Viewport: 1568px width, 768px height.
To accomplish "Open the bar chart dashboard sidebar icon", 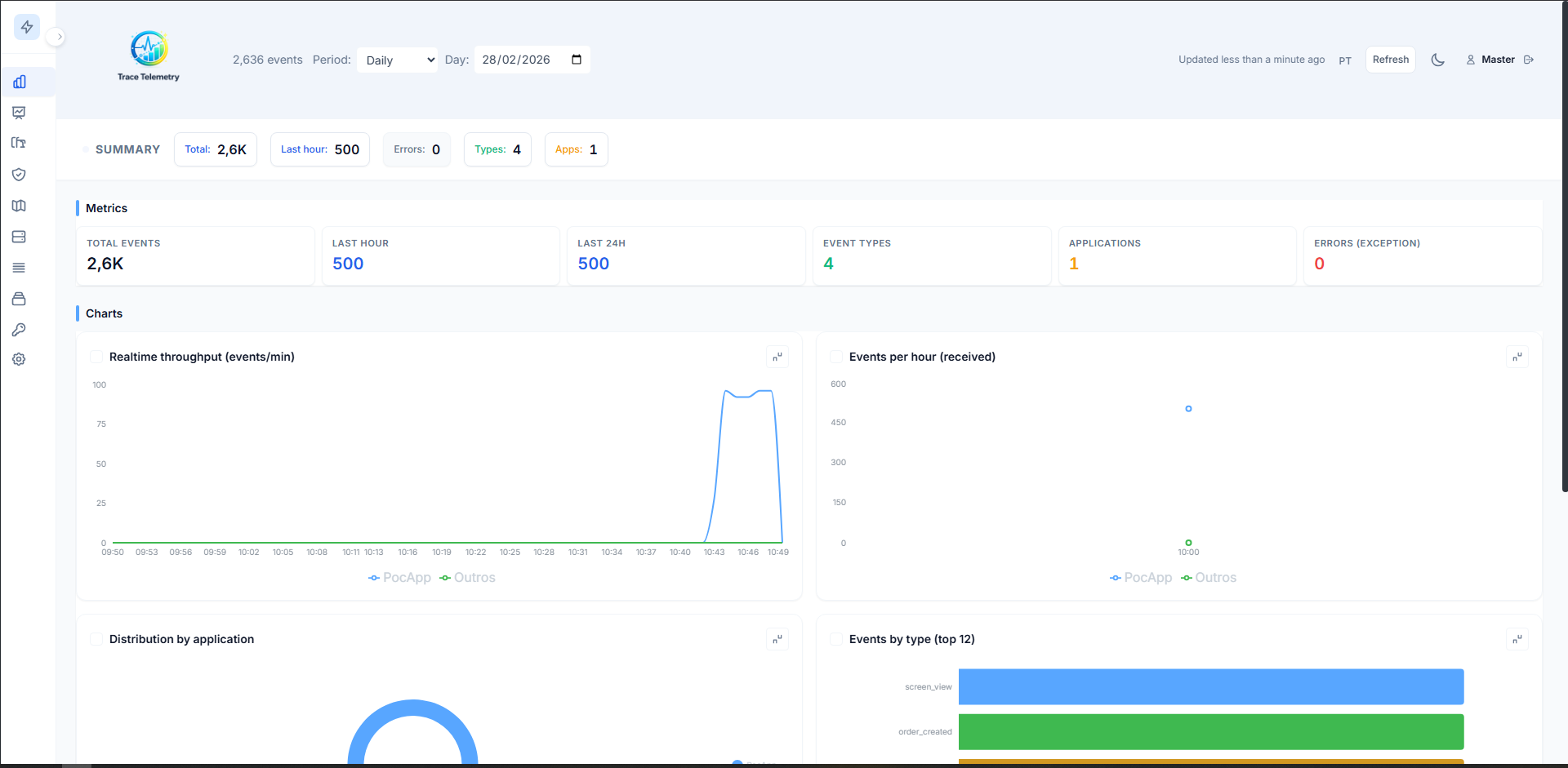I will (x=20, y=82).
